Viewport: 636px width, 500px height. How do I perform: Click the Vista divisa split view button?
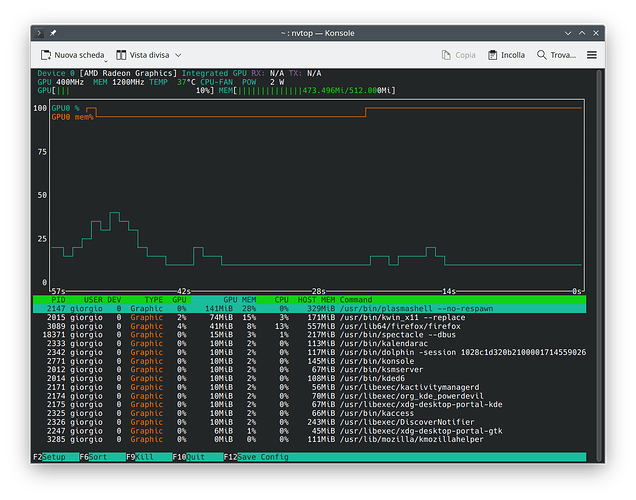[x=142, y=55]
